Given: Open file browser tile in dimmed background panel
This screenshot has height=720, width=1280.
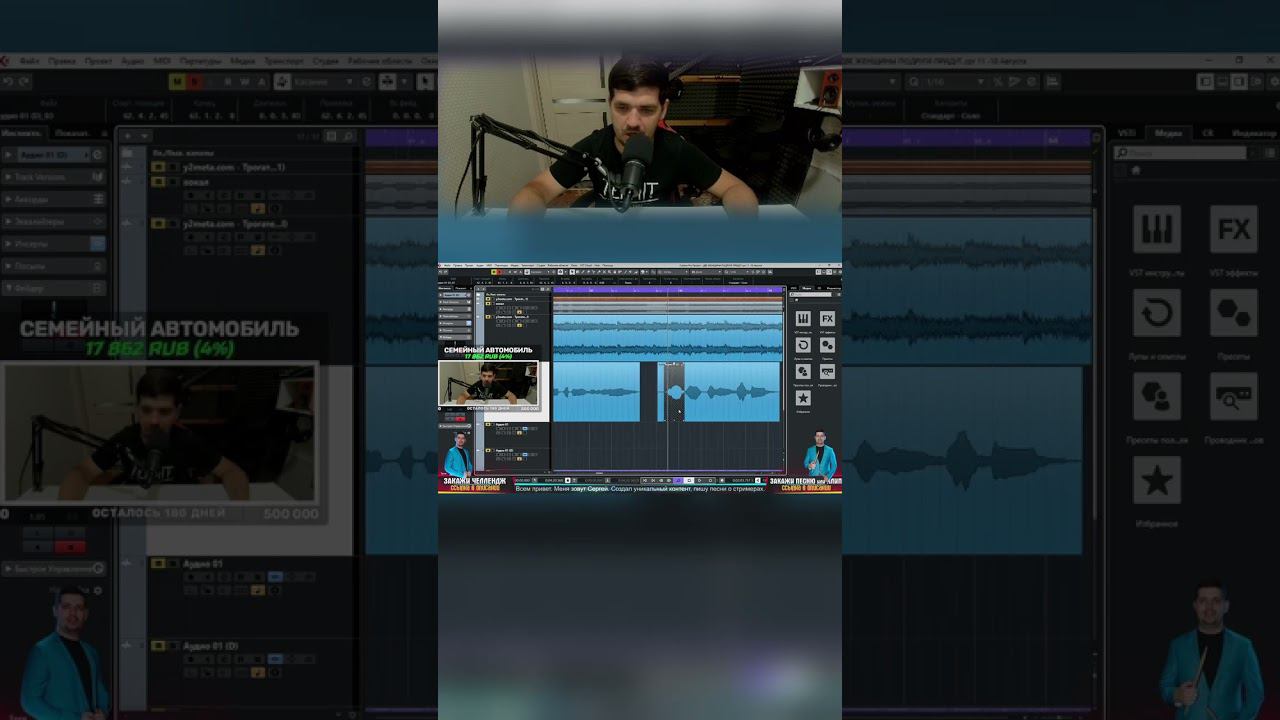Looking at the screenshot, I should point(1234,398).
